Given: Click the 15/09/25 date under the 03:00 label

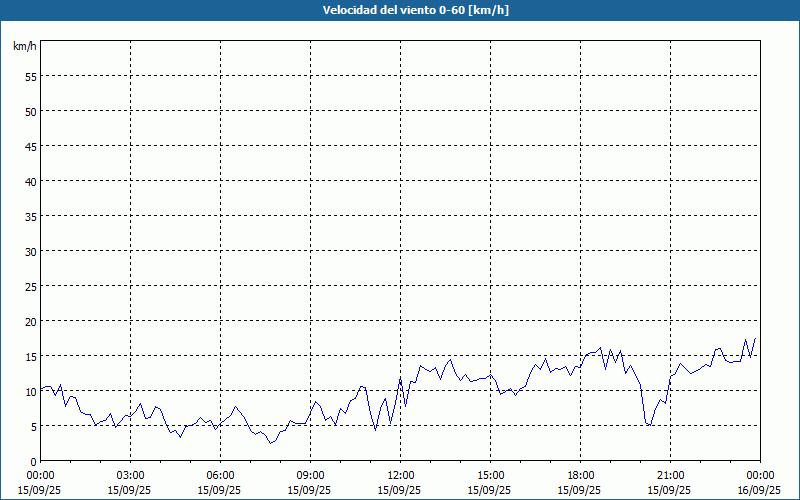Looking at the screenshot, I should (130, 490).
